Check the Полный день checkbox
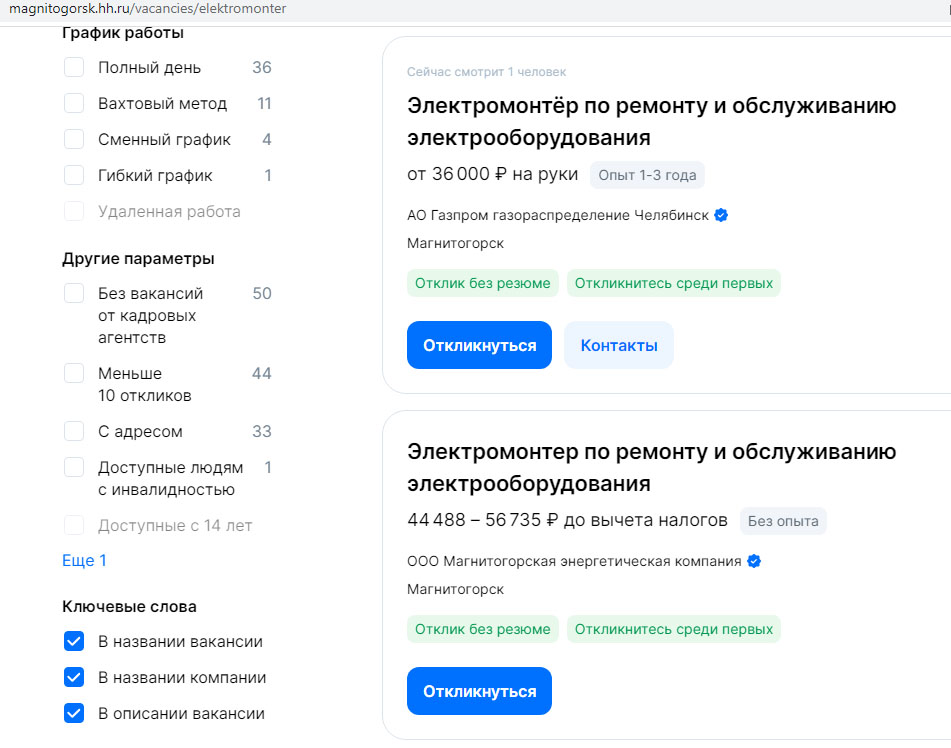Image resolution: width=951 pixels, height=748 pixels. (x=74, y=68)
